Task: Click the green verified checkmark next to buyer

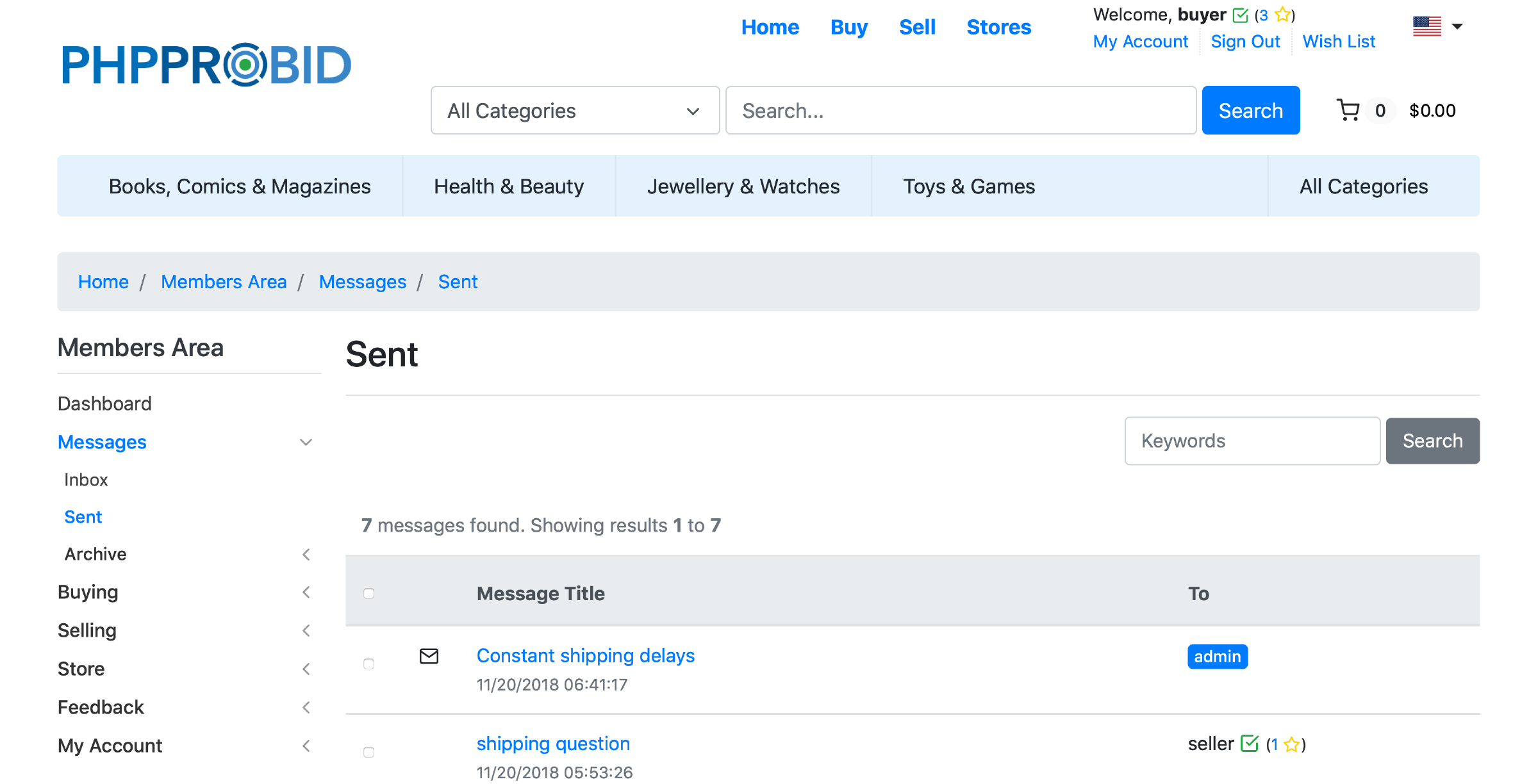Action: [1241, 15]
